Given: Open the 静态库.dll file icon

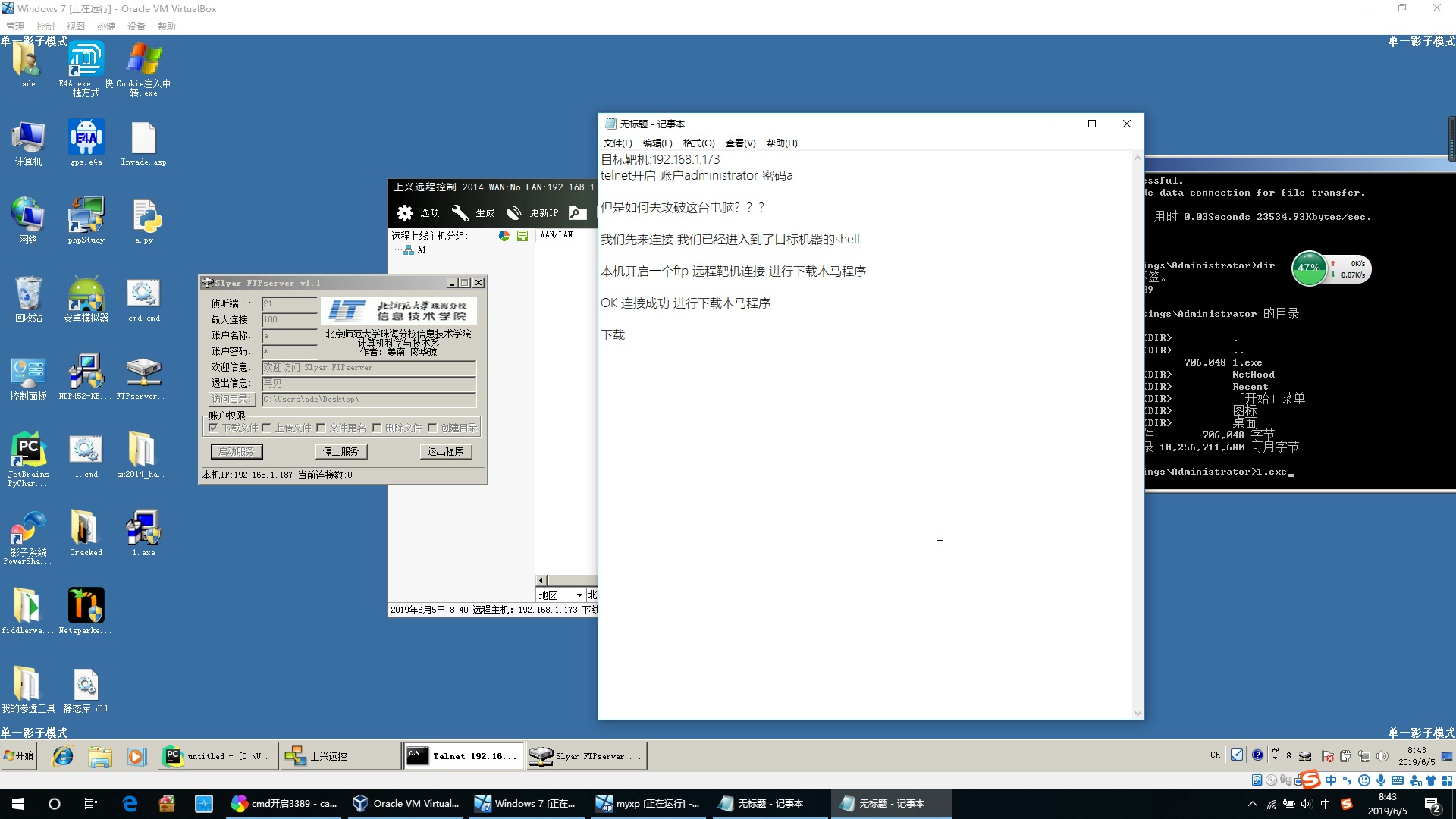Looking at the screenshot, I should (86, 689).
